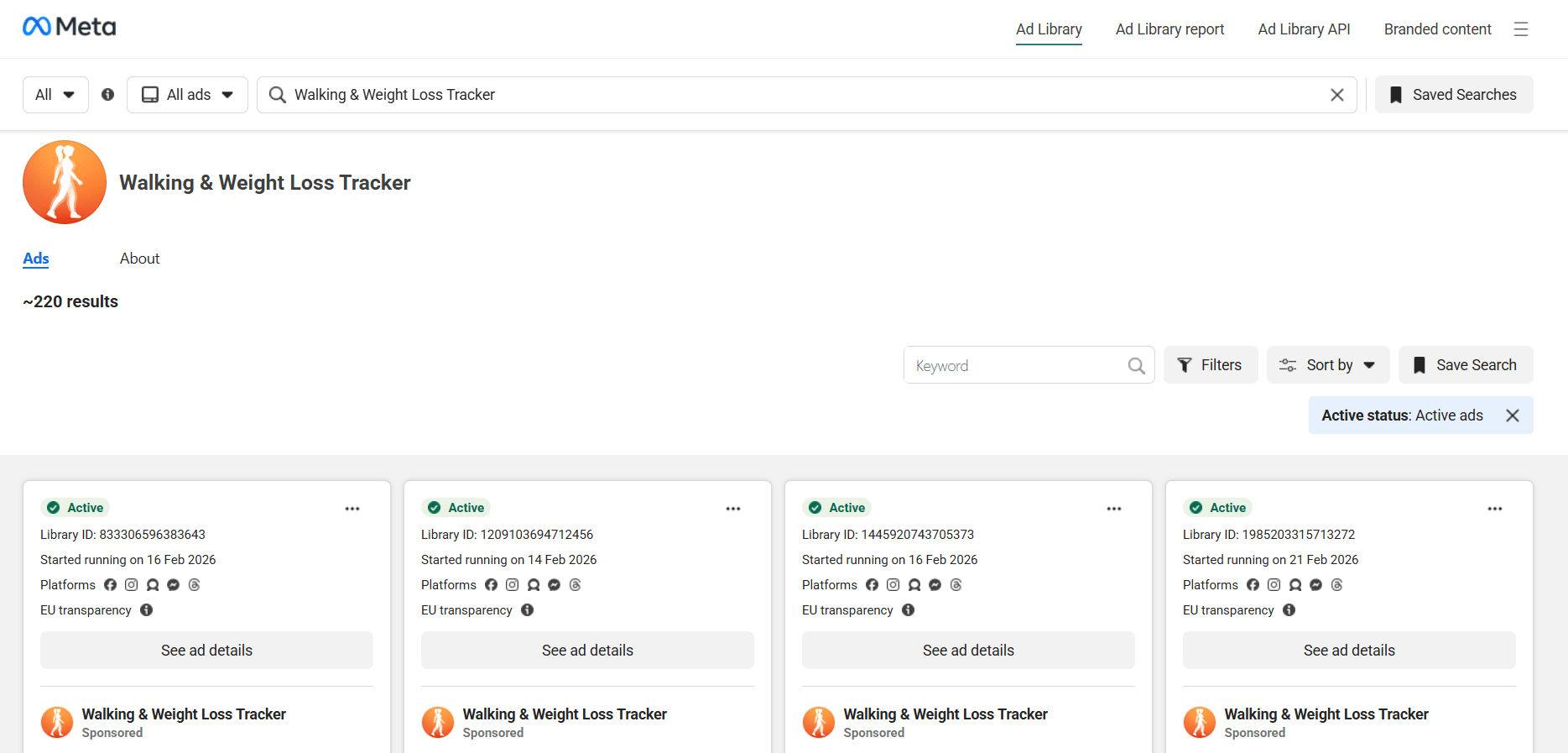This screenshot has height=753, width=1568.
Task: Open the All ads category dropdown
Action: 187,95
